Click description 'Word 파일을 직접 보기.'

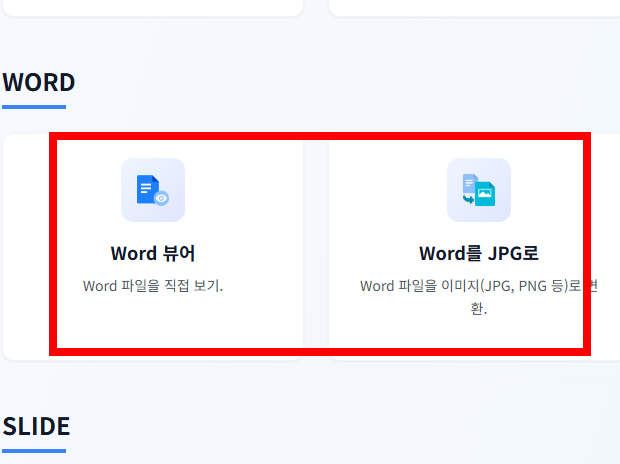click(153, 286)
